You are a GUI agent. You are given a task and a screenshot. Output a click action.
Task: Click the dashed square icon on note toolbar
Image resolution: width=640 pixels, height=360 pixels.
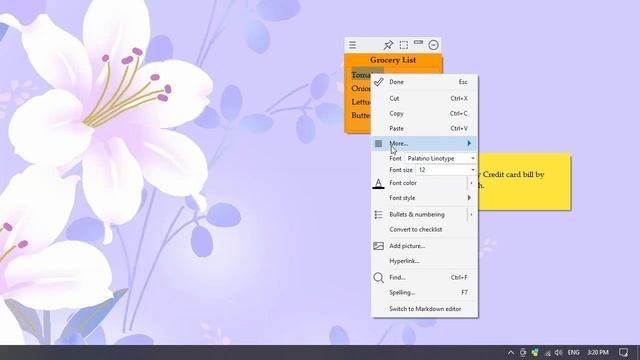pyautogui.click(x=404, y=45)
